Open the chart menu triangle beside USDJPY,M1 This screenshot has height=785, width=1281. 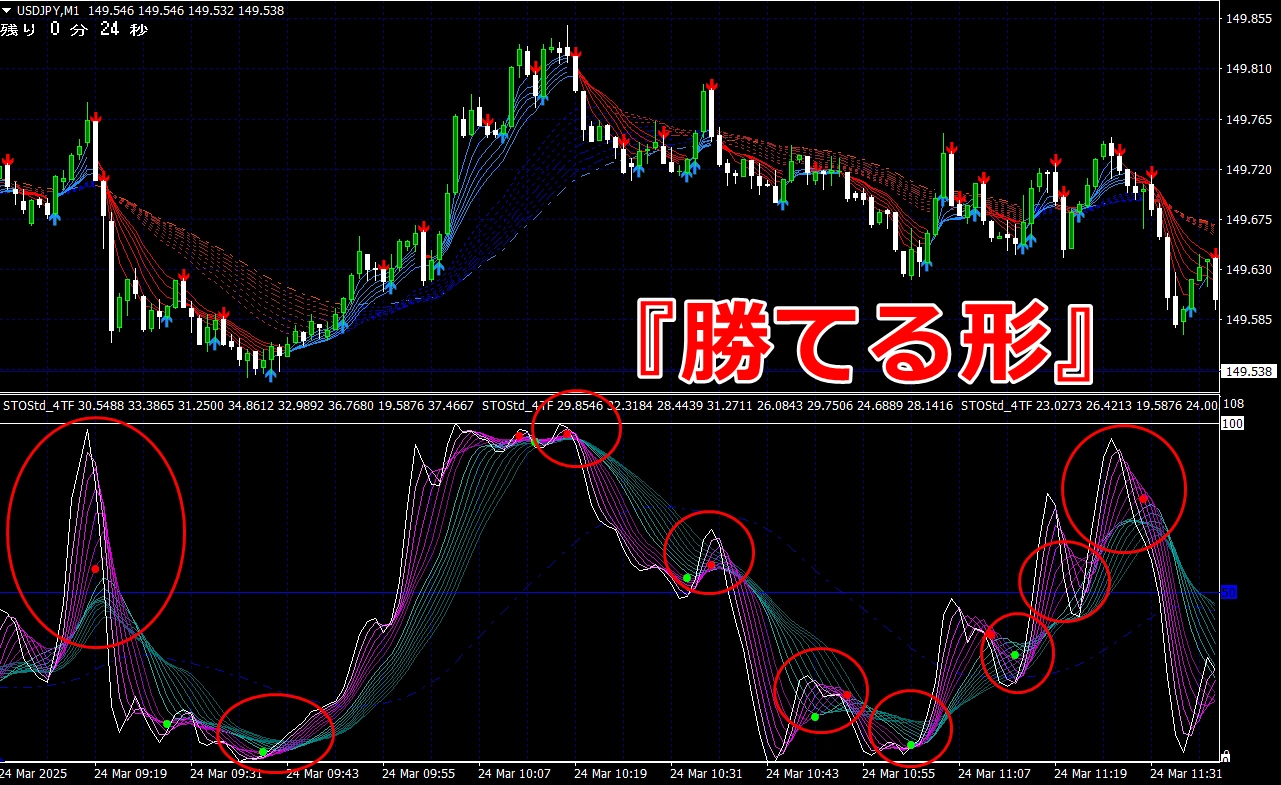click(x=6, y=9)
